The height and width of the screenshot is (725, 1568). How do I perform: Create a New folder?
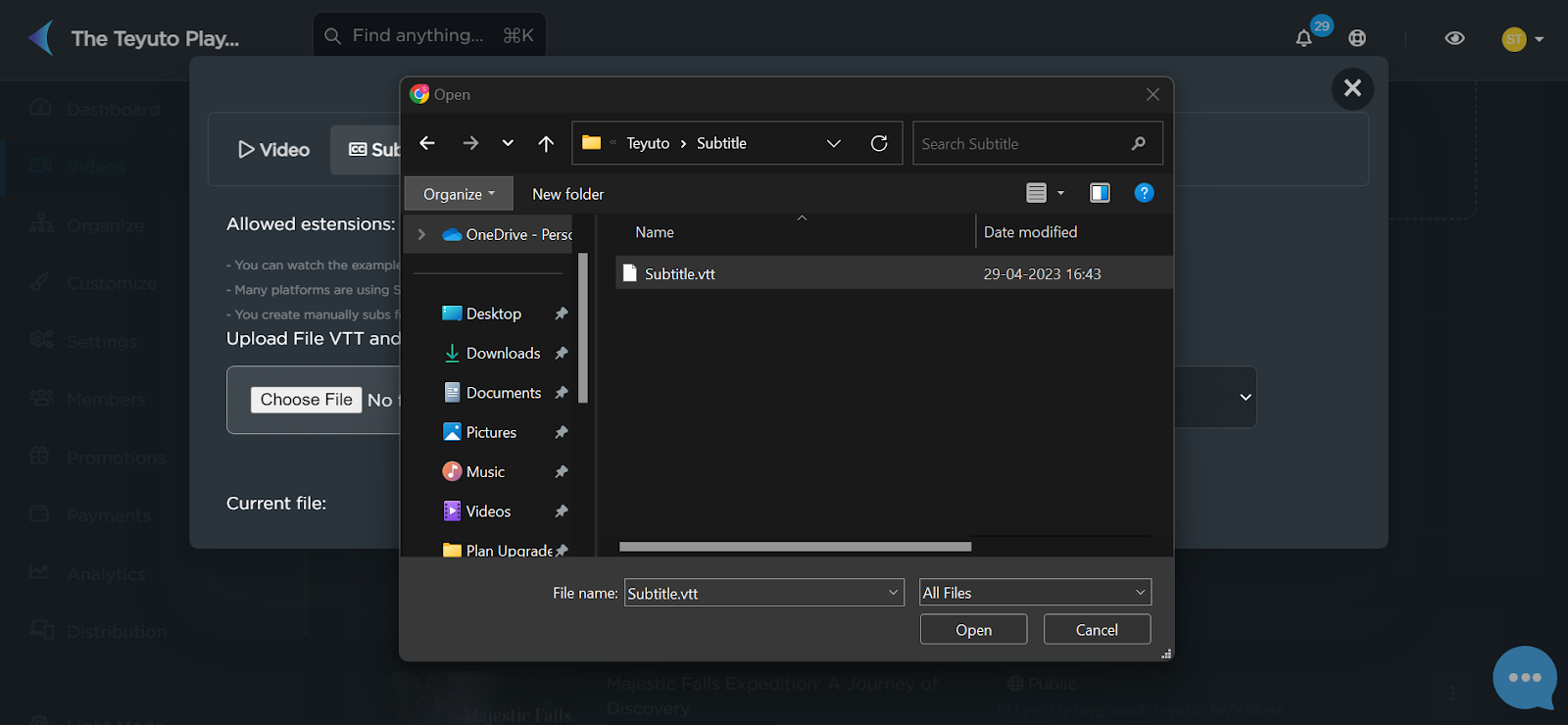click(x=568, y=194)
